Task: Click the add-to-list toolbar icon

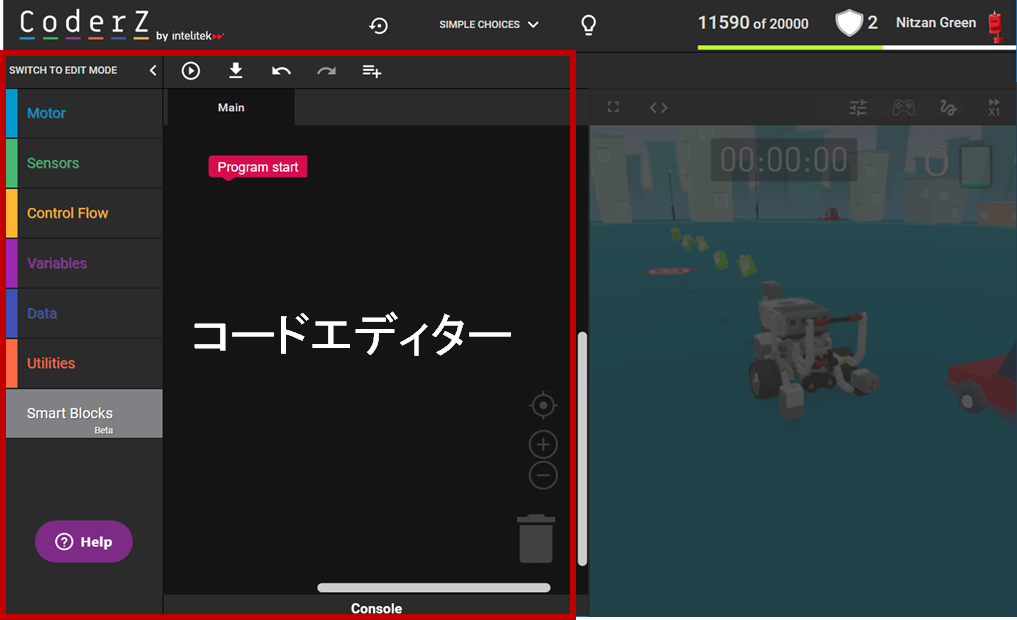Action: click(372, 71)
